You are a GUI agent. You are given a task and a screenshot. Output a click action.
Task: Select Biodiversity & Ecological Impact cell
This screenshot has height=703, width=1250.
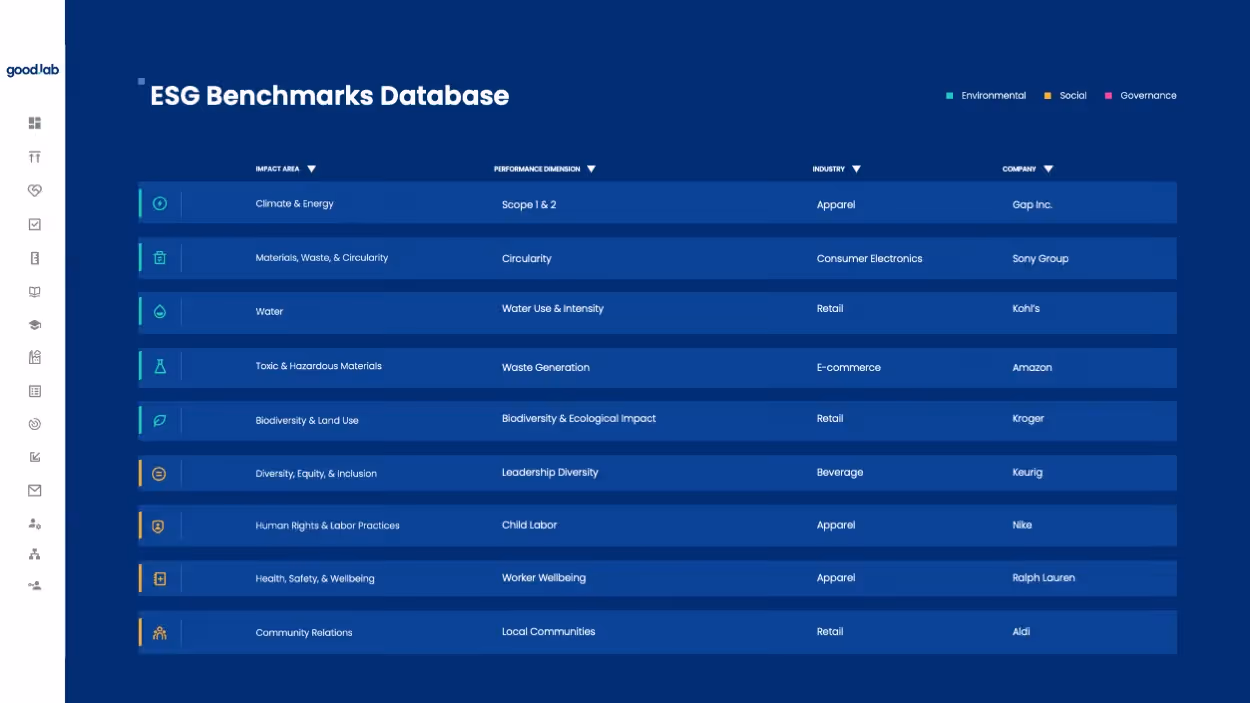(579, 419)
